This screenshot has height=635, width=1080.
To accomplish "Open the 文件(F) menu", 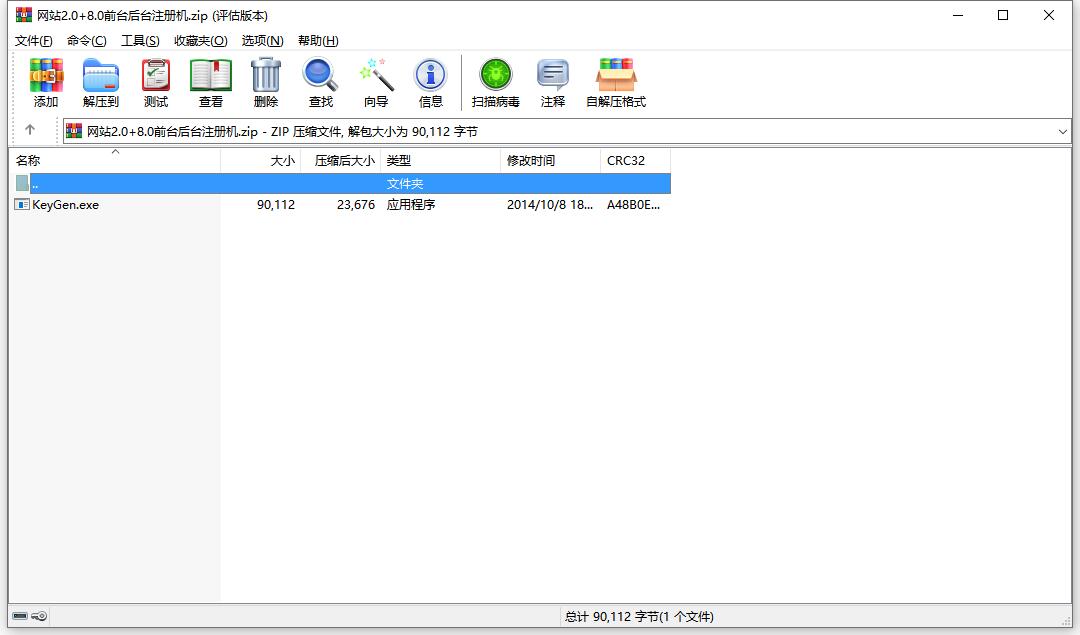I will click(x=34, y=40).
